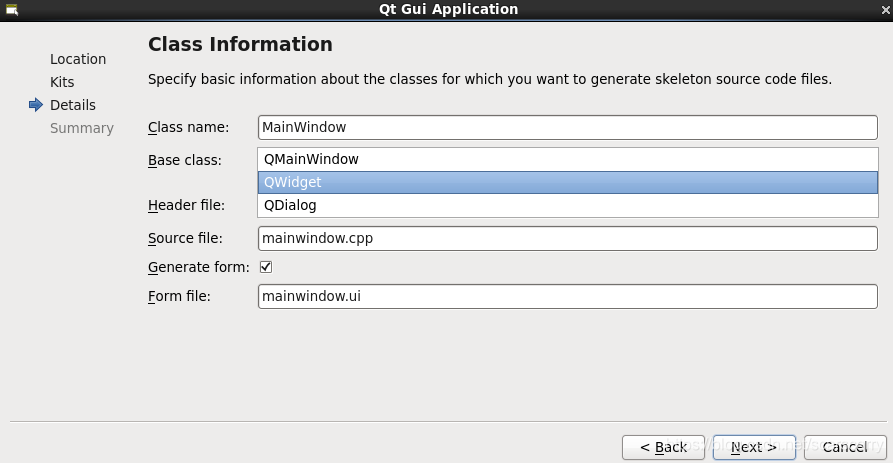The image size is (893, 463).
Task: Click the window icon in title bar
Action: [12, 9]
